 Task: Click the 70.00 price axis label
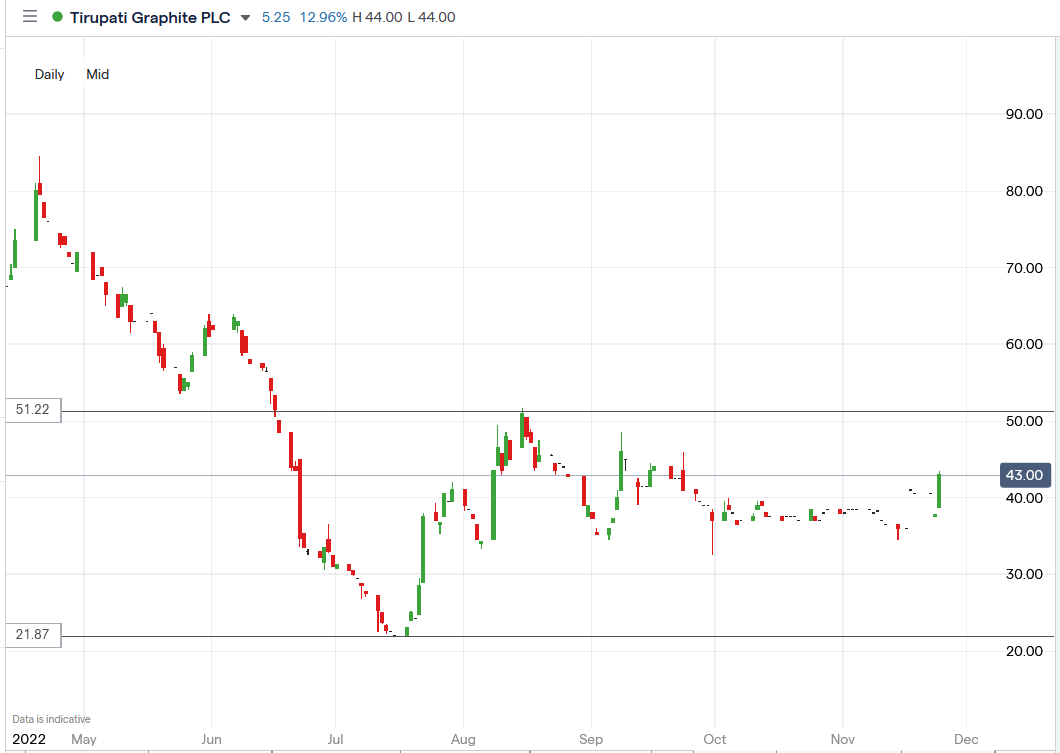[1024, 268]
